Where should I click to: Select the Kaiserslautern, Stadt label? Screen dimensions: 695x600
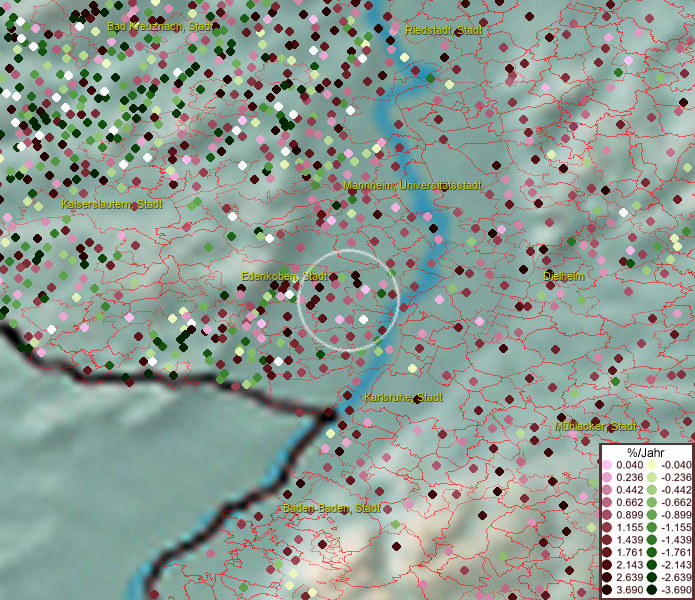112,204
